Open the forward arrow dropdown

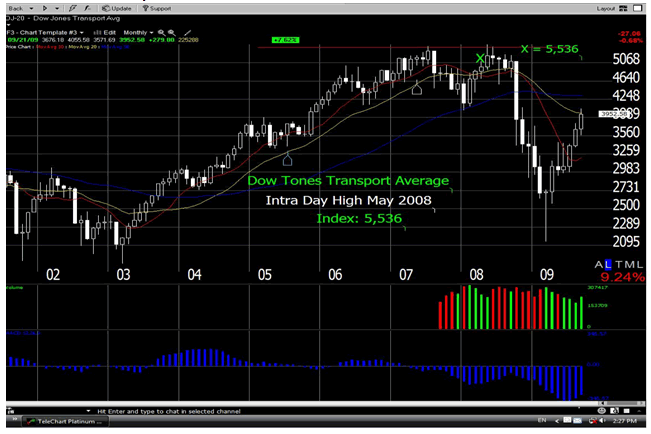pos(57,8)
